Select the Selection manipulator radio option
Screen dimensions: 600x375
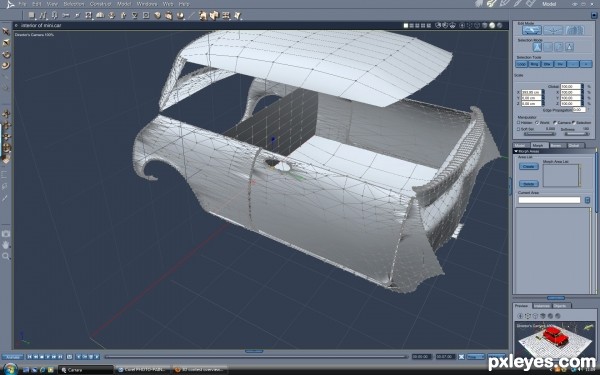574,122
